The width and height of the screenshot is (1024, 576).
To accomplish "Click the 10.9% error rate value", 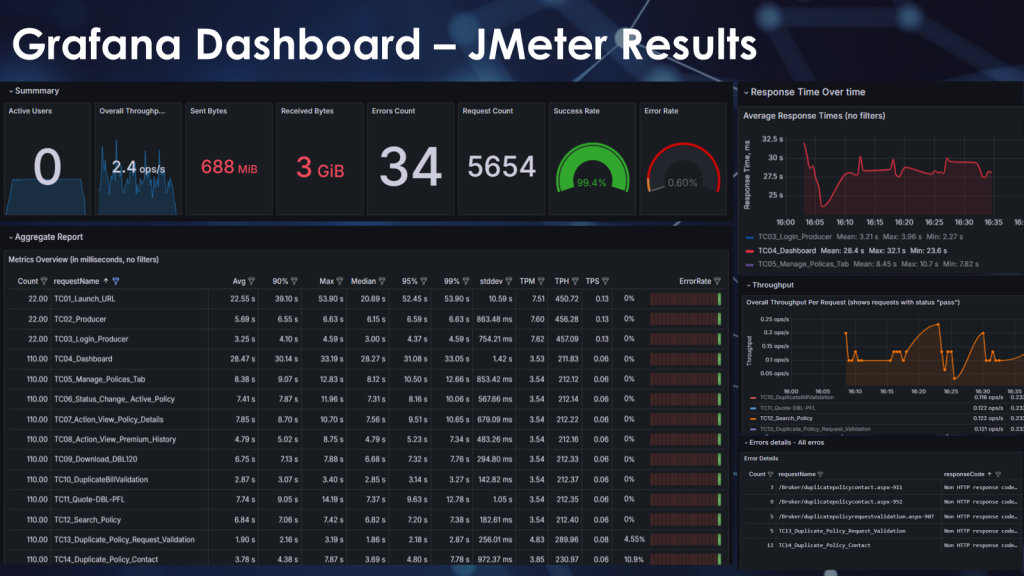I will pos(633,560).
